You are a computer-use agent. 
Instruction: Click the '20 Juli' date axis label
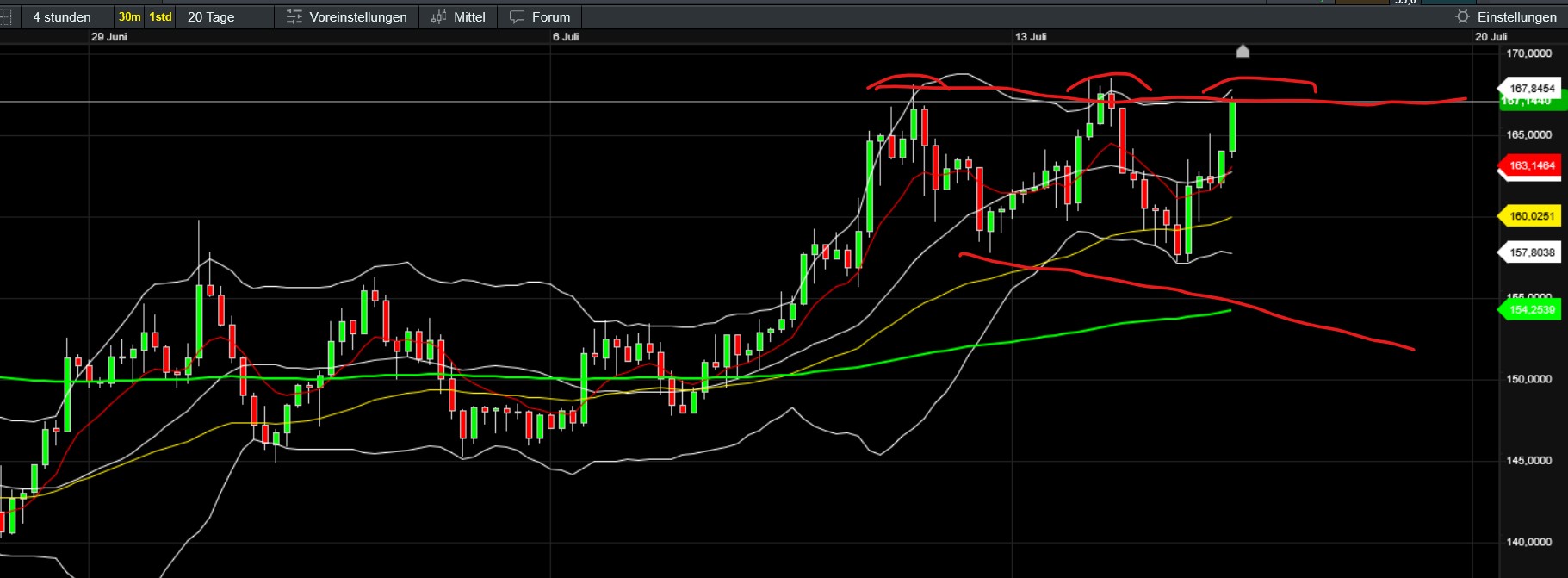(x=1491, y=37)
